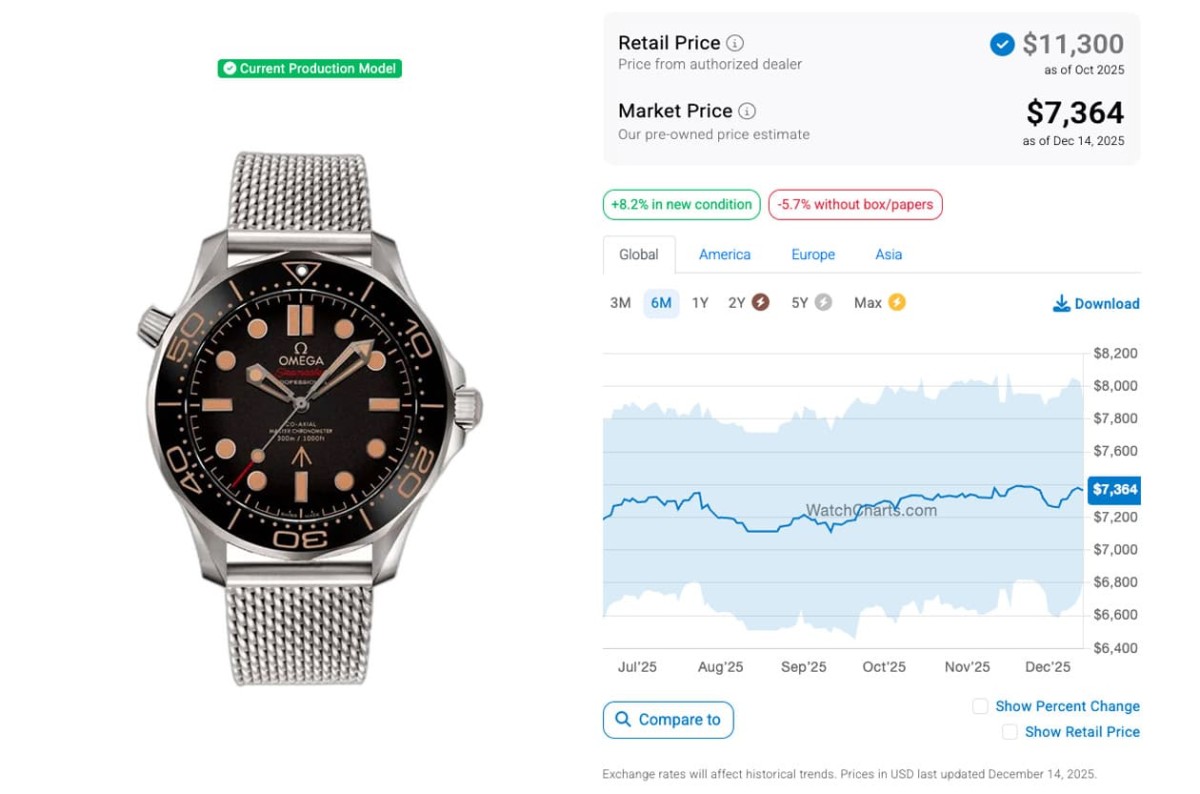1200x794 pixels.
Task: Choose the 1Y time range
Action: (x=700, y=303)
